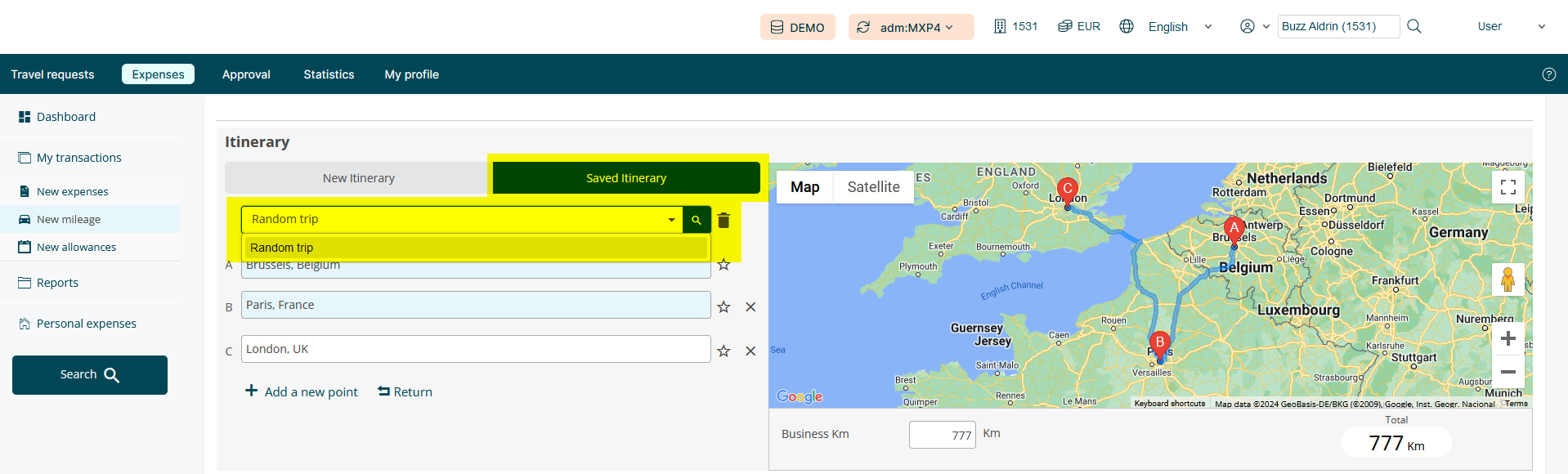
Task: Toggle favorite star for London, UK
Action: click(724, 351)
